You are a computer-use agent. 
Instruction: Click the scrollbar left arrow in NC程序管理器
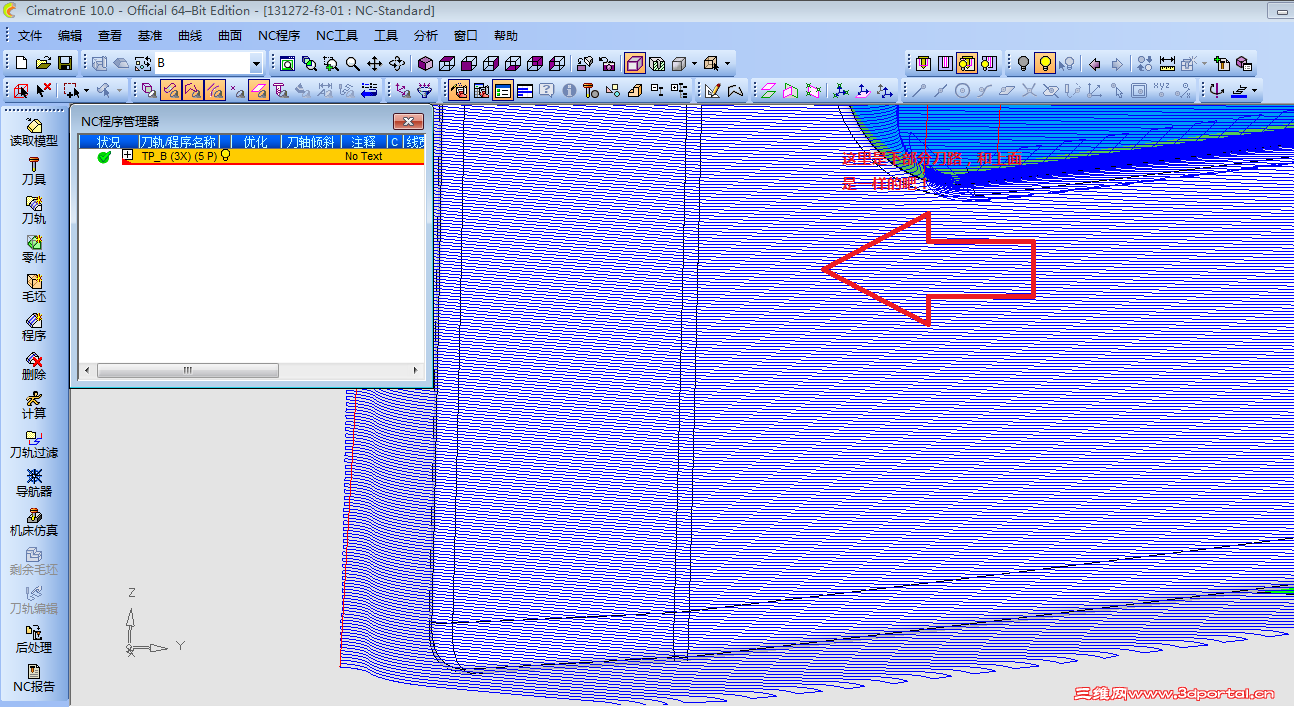pos(86,370)
